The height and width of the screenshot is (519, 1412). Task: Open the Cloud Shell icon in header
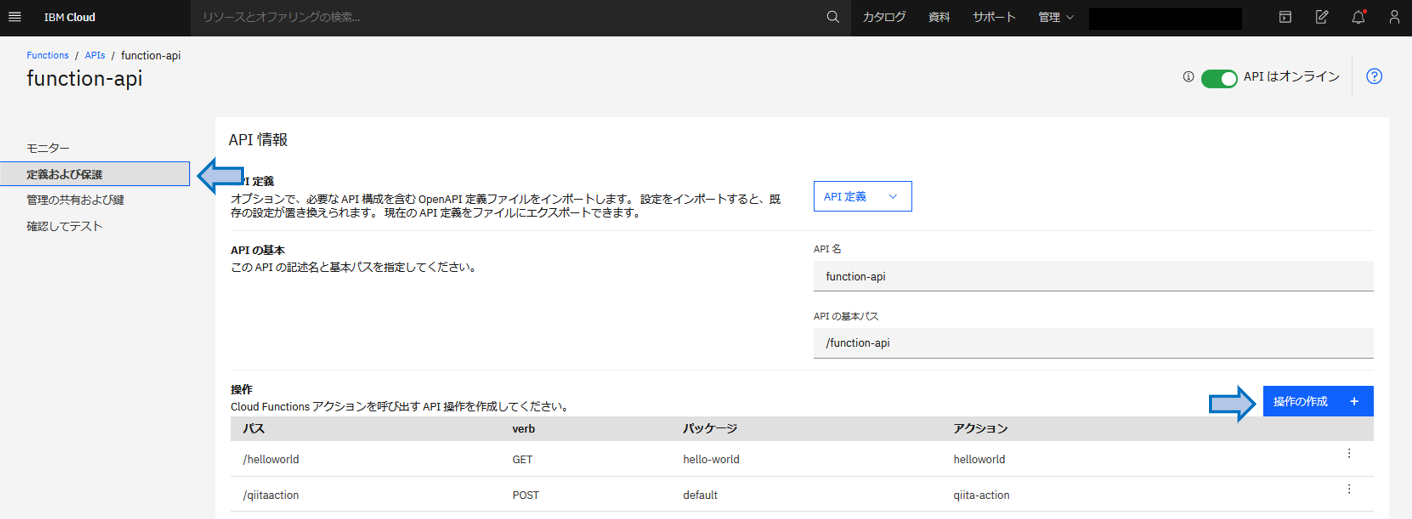(x=1285, y=17)
